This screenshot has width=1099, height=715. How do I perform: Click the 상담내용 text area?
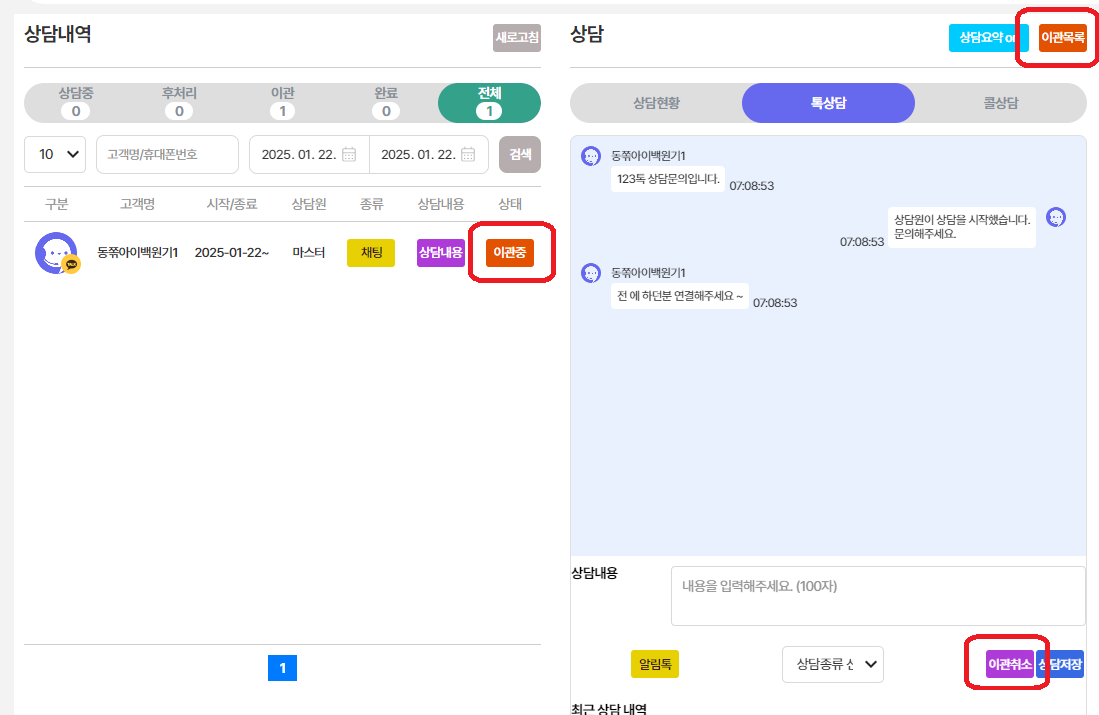(x=877, y=596)
